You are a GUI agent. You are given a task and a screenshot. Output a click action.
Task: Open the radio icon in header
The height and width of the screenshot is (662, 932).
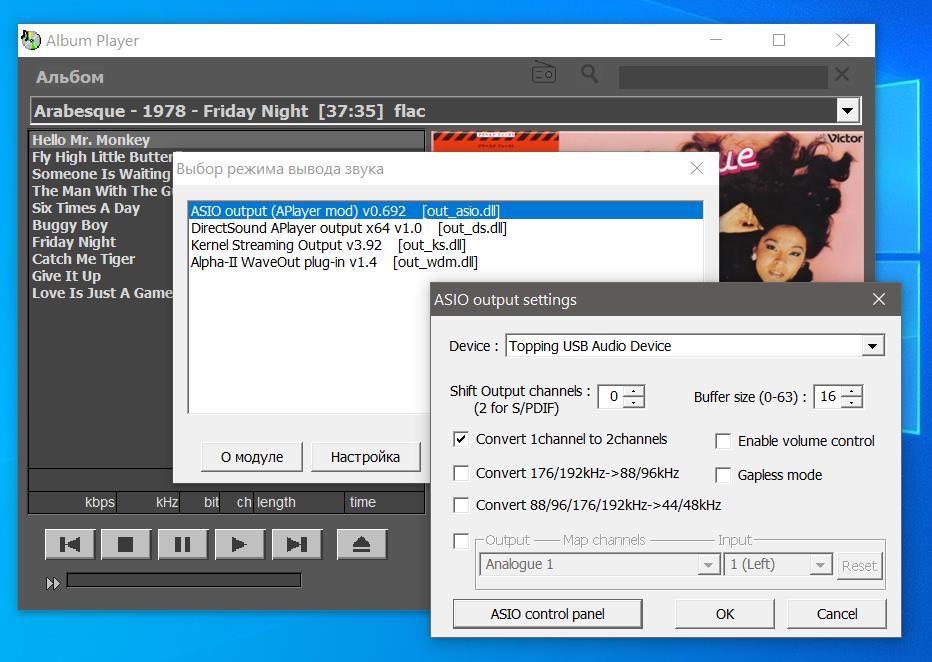click(x=544, y=74)
